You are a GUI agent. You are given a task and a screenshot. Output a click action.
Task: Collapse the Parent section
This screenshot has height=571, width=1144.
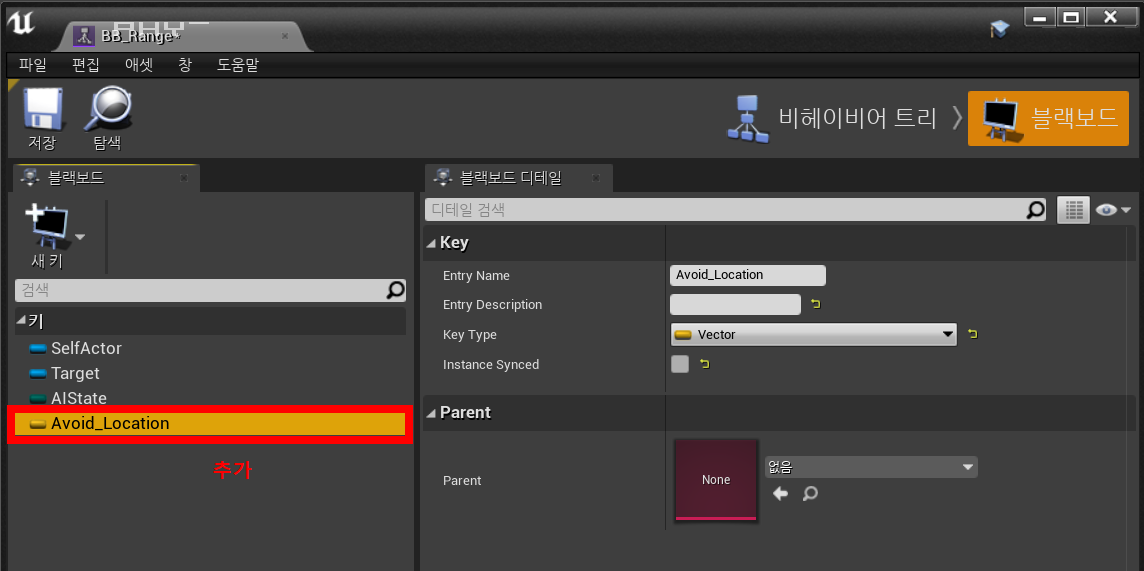click(431, 413)
